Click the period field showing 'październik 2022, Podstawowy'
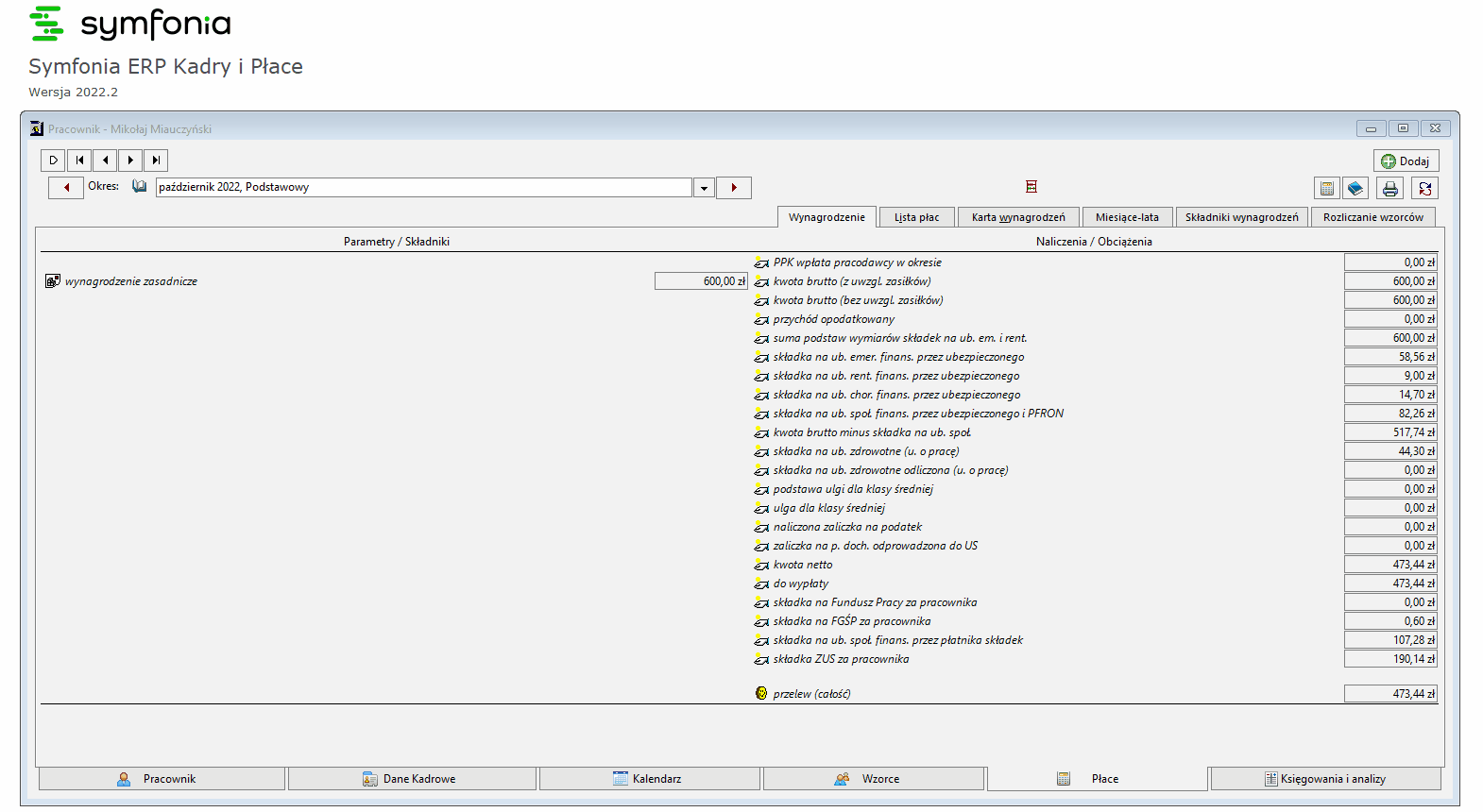 [x=424, y=188]
